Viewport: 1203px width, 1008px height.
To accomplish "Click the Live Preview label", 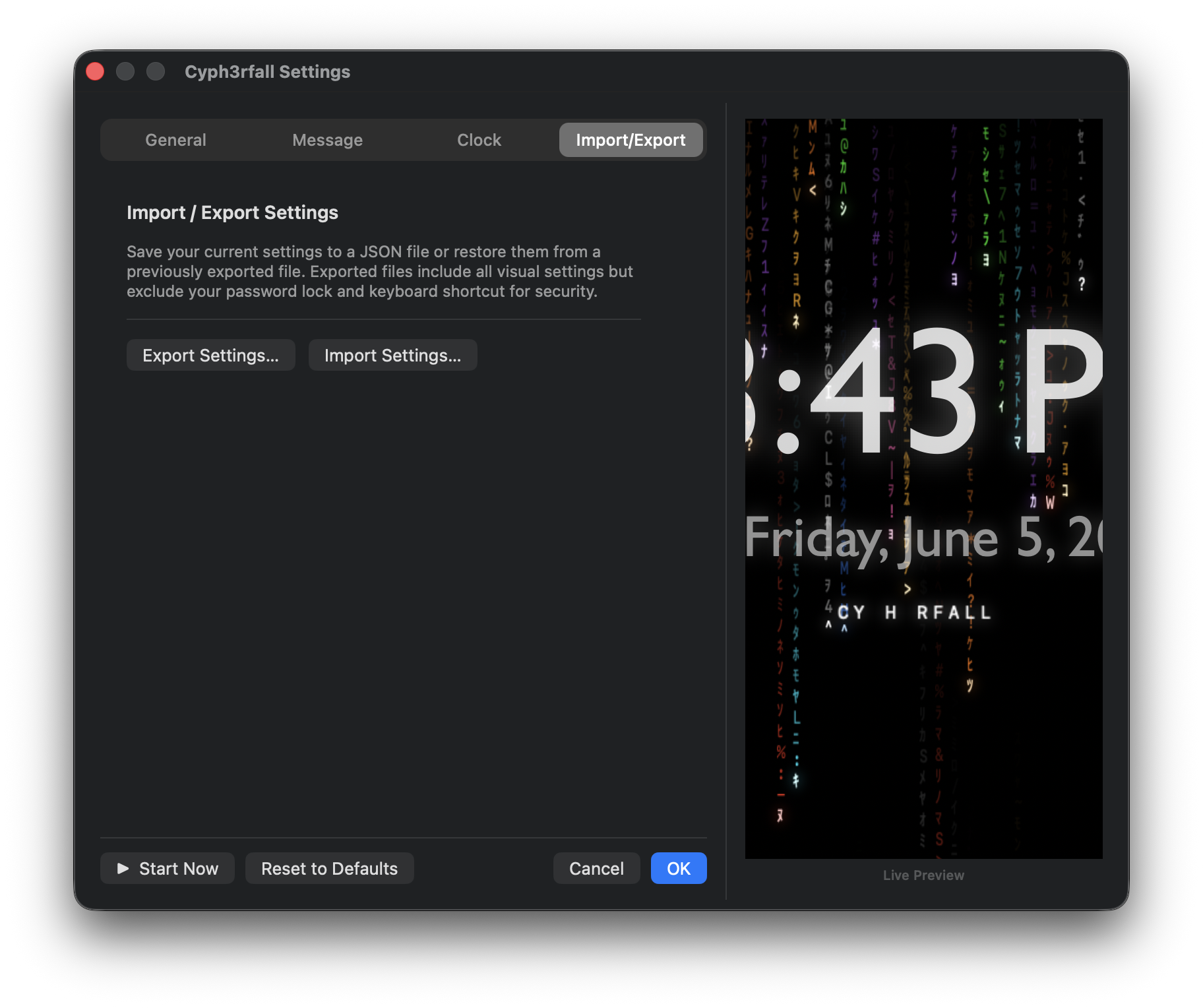I will click(x=923, y=875).
